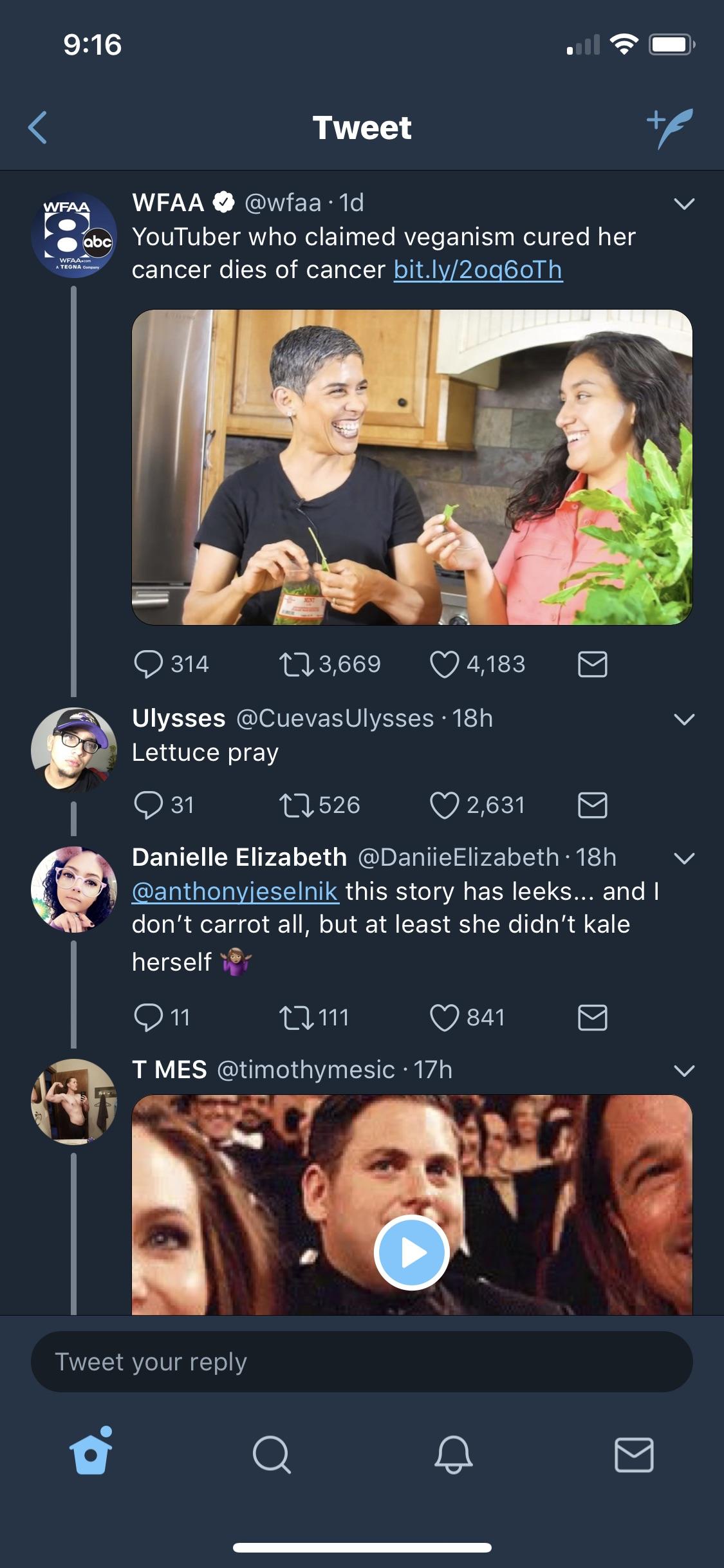The image size is (724, 1568).
Task: Open the bit.ly/2oq6oTh link
Action: [478, 270]
